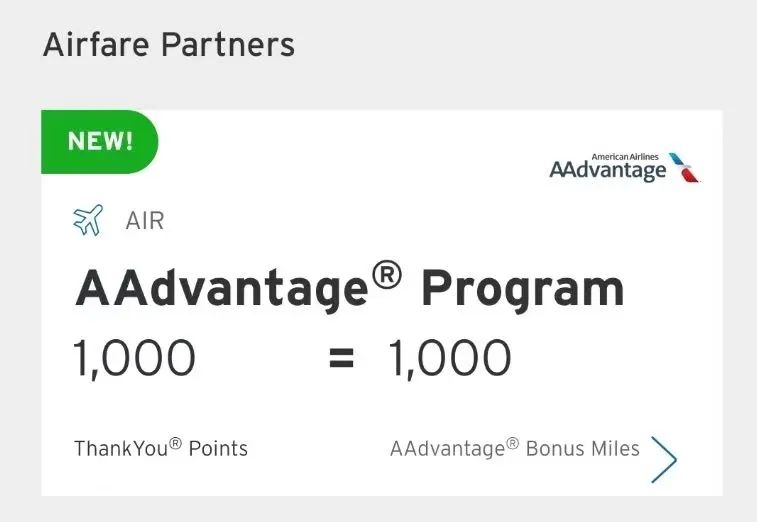This screenshot has height=522, width=757.
Task: Click the word Program in the card title
Action: coord(522,289)
